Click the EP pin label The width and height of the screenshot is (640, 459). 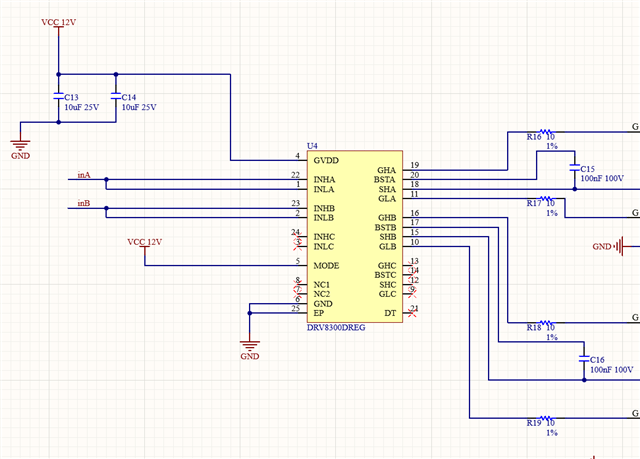(x=319, y=313)
